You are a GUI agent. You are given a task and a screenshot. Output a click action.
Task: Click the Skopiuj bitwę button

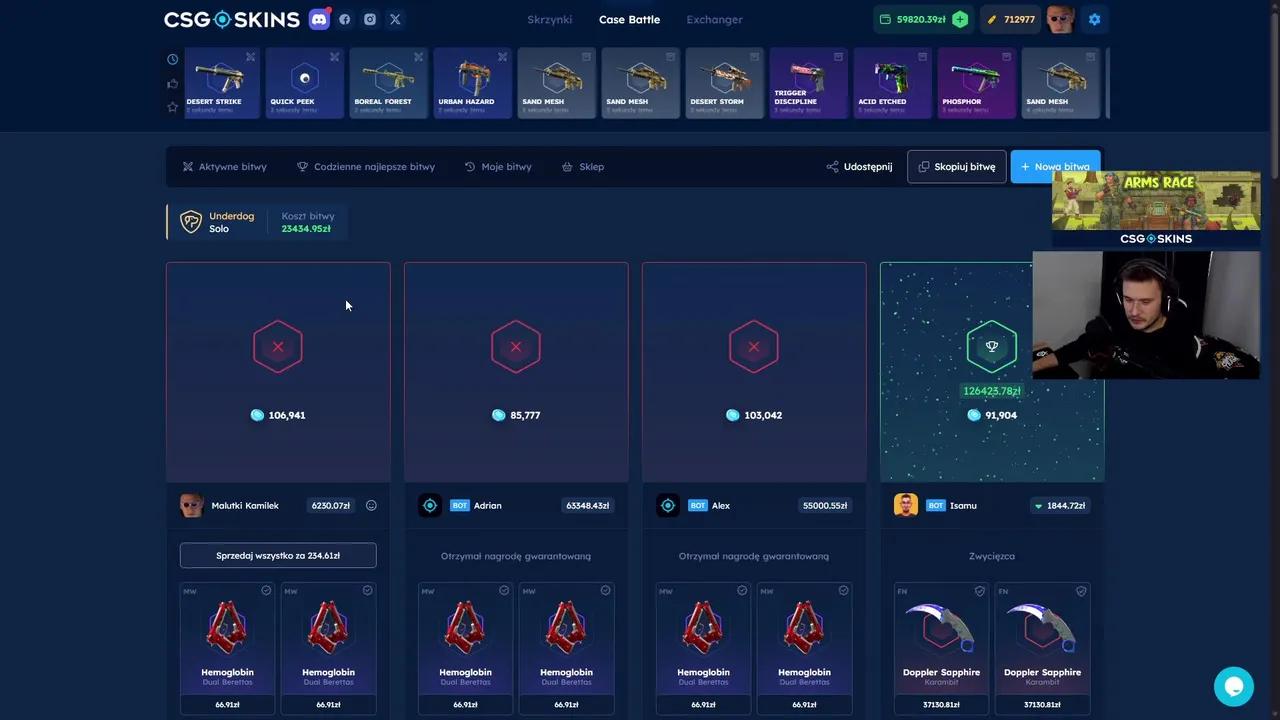[957, 167]
